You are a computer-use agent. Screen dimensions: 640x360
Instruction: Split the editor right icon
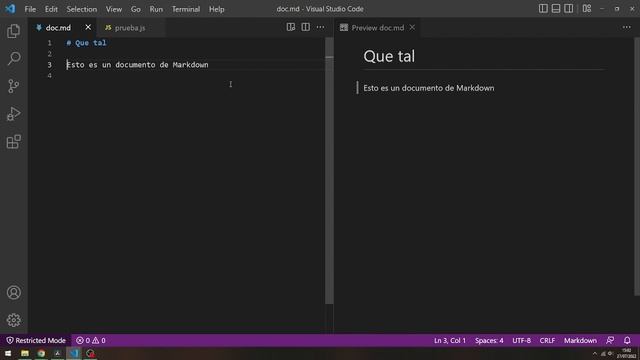(305, 27)
